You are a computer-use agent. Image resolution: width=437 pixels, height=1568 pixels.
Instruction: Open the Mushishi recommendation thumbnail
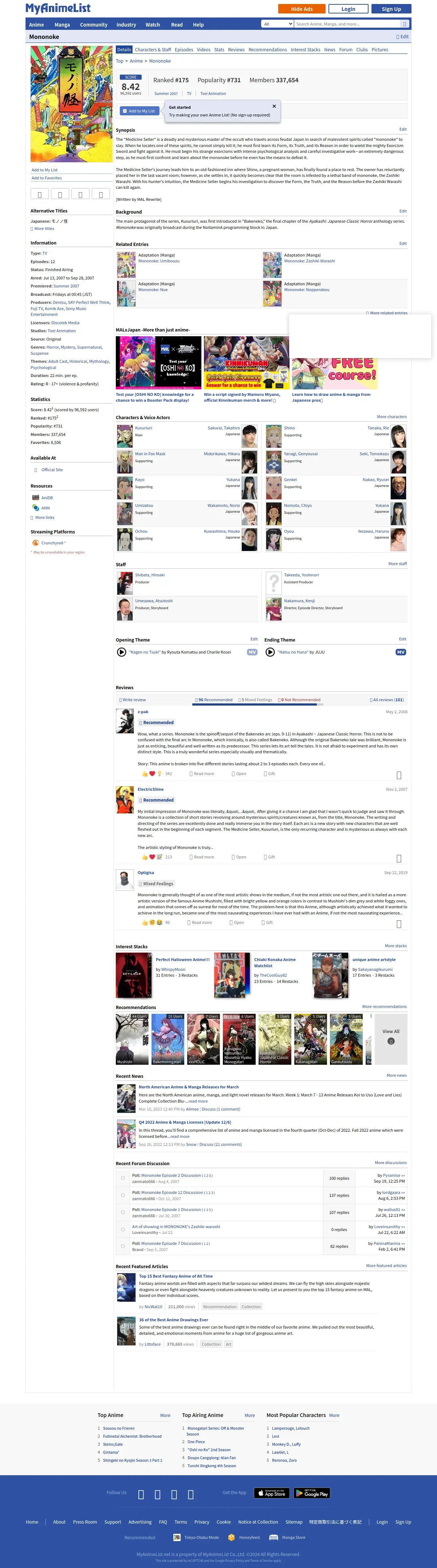point(132,1039)
